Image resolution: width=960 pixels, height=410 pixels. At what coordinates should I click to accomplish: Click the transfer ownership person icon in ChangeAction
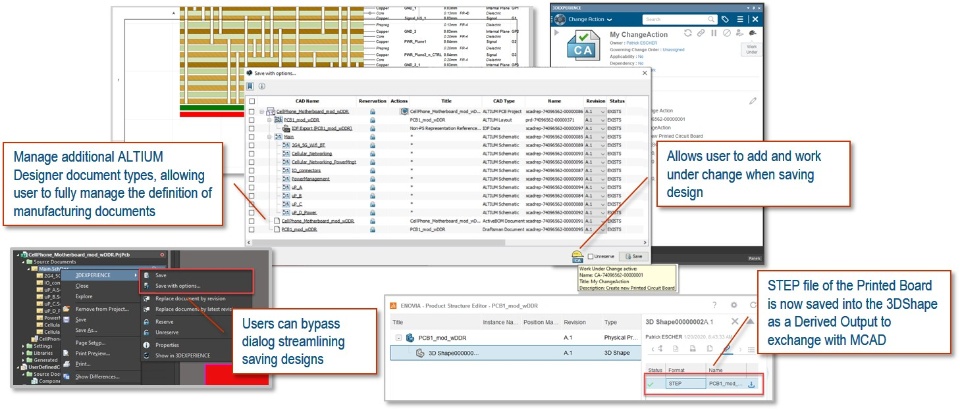(x=740, y=33)
